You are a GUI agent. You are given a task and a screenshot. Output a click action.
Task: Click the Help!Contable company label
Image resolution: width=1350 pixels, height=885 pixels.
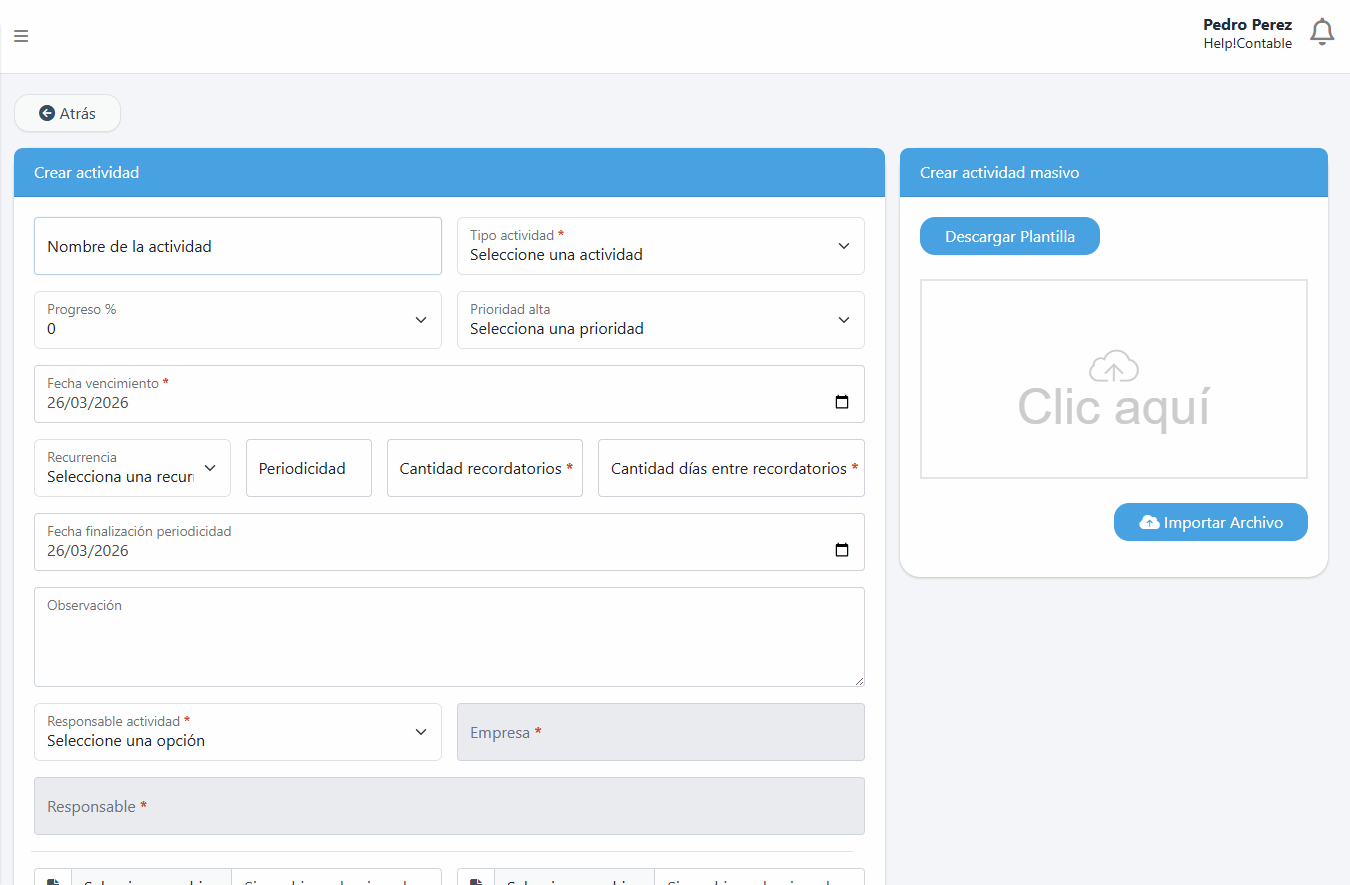(1248, 44)
